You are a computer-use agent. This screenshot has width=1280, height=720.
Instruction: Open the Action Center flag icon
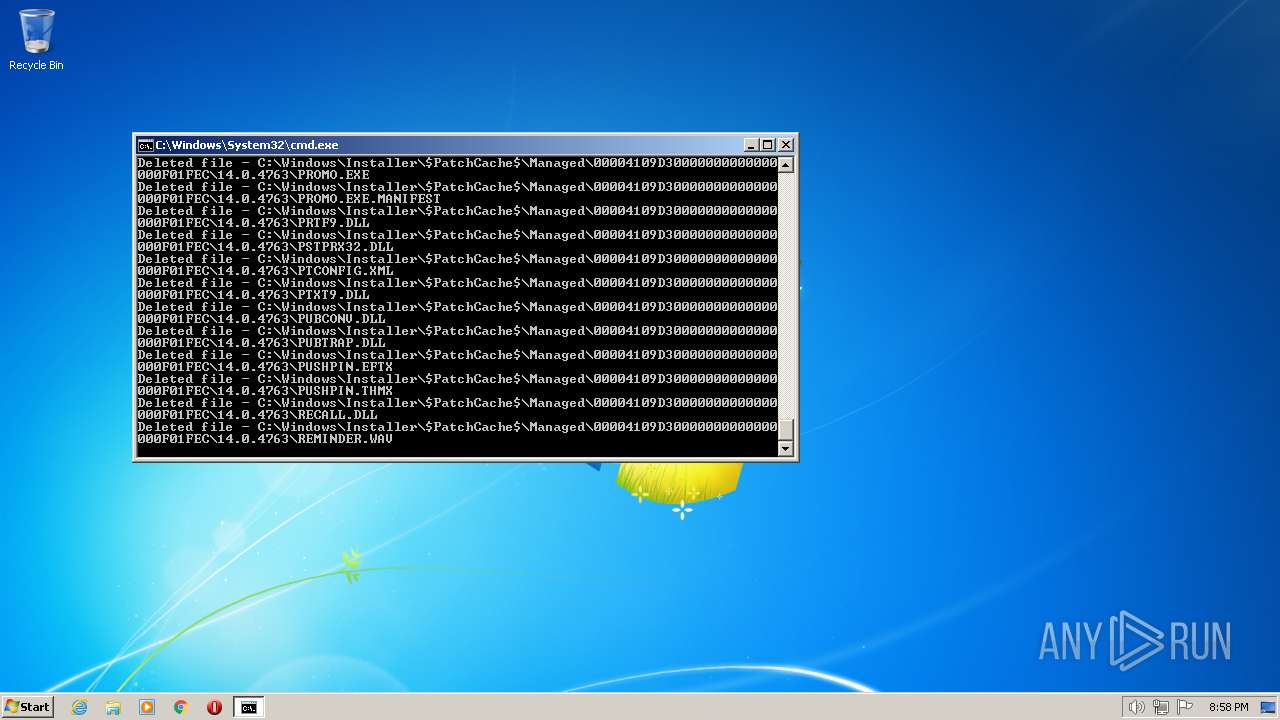click(1185, 707)
